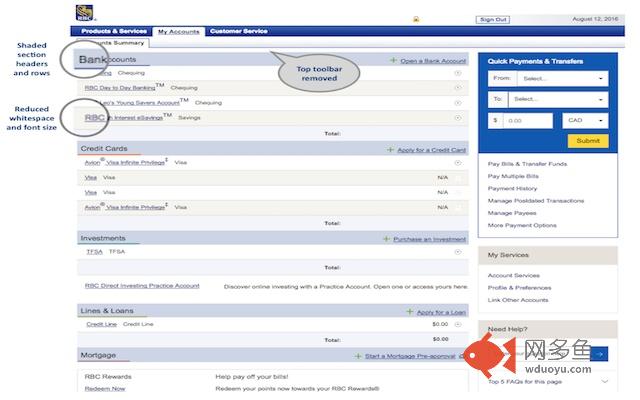640x400 pixels.
Task: Click the August 12, 2016 date text
Action: [595, 19]
